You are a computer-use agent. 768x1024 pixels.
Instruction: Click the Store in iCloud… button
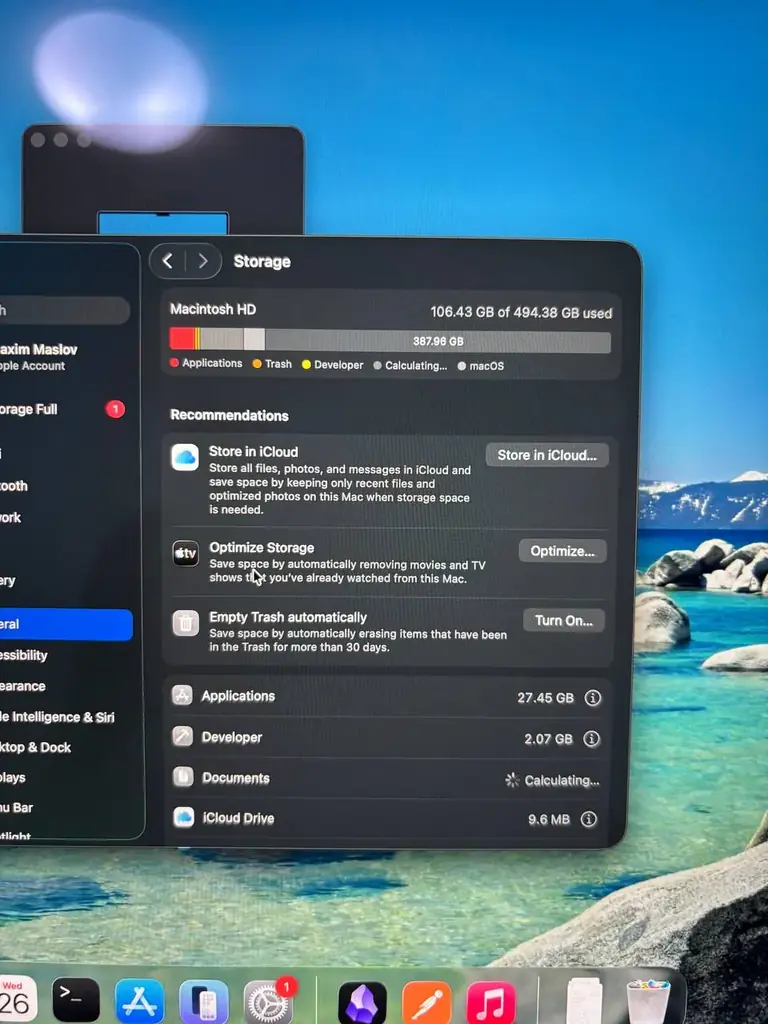click(x=547, y=455)
